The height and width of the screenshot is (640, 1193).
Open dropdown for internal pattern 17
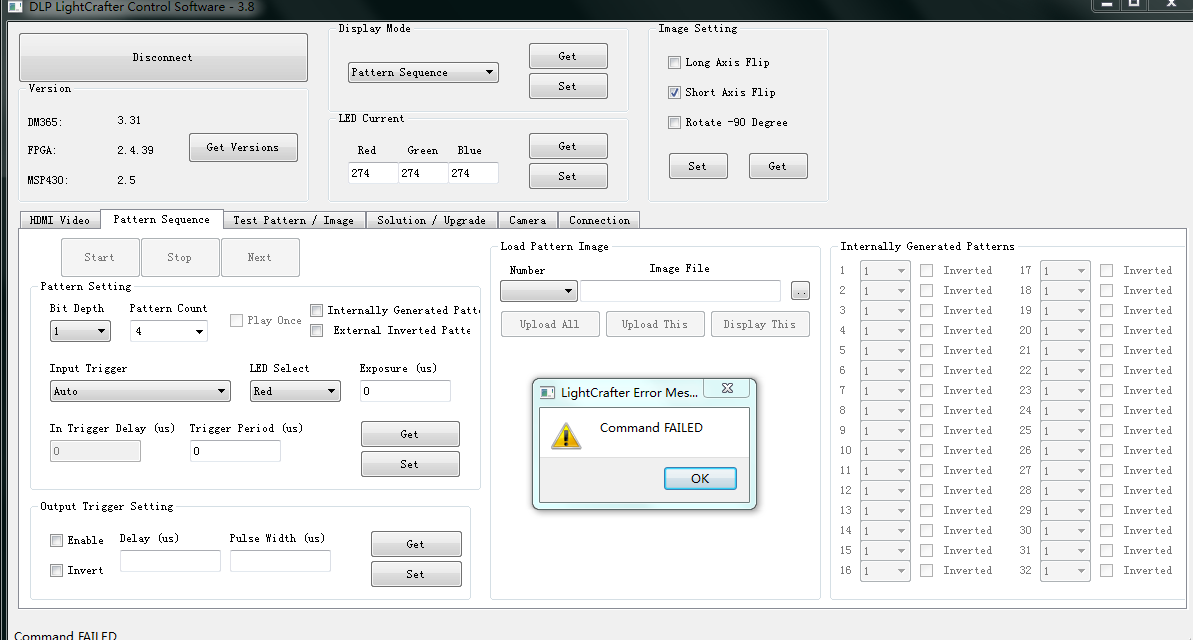[1065, 271]
